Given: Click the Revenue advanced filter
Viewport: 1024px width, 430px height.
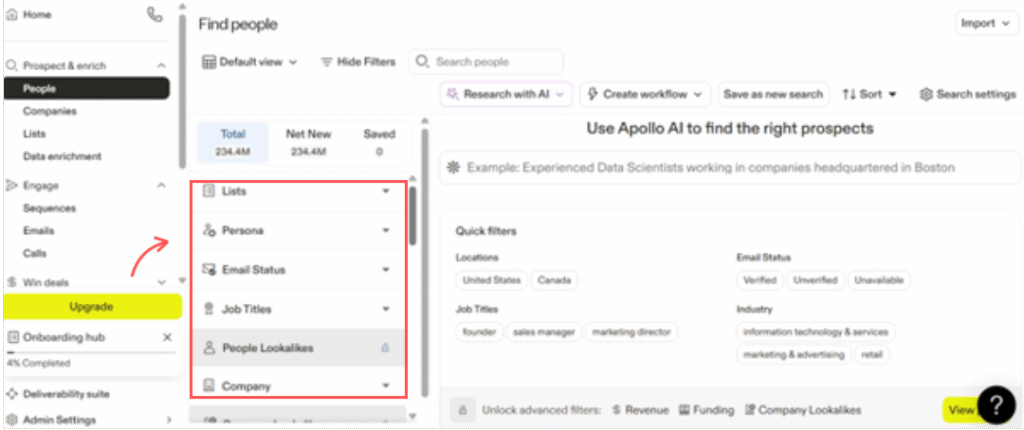Looking at the screenshot, I should [640, 410].
